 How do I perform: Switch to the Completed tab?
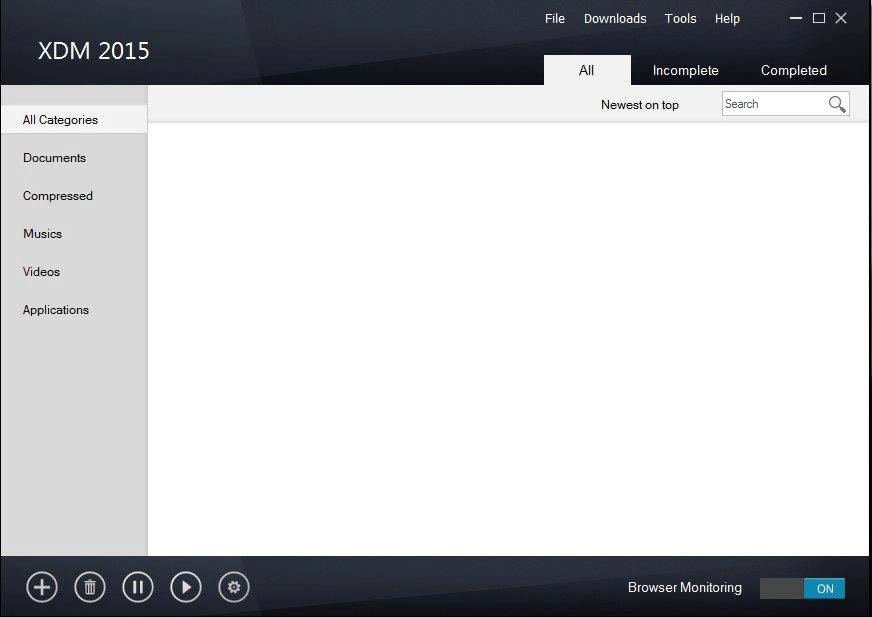click(794, 70)
